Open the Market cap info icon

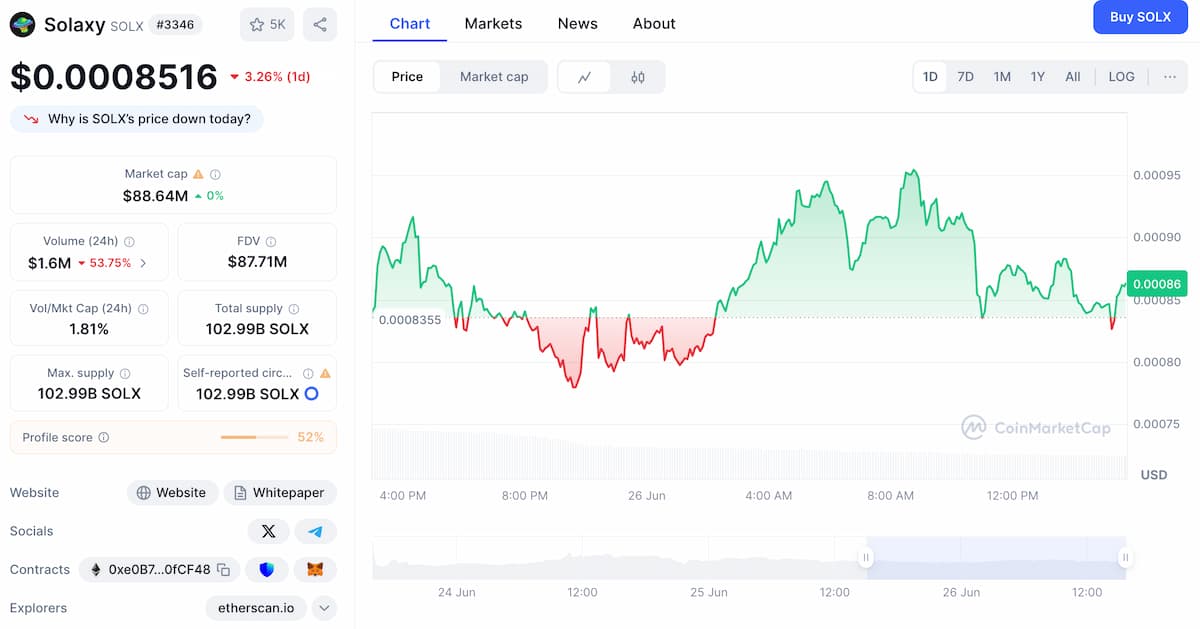[215, 174]
